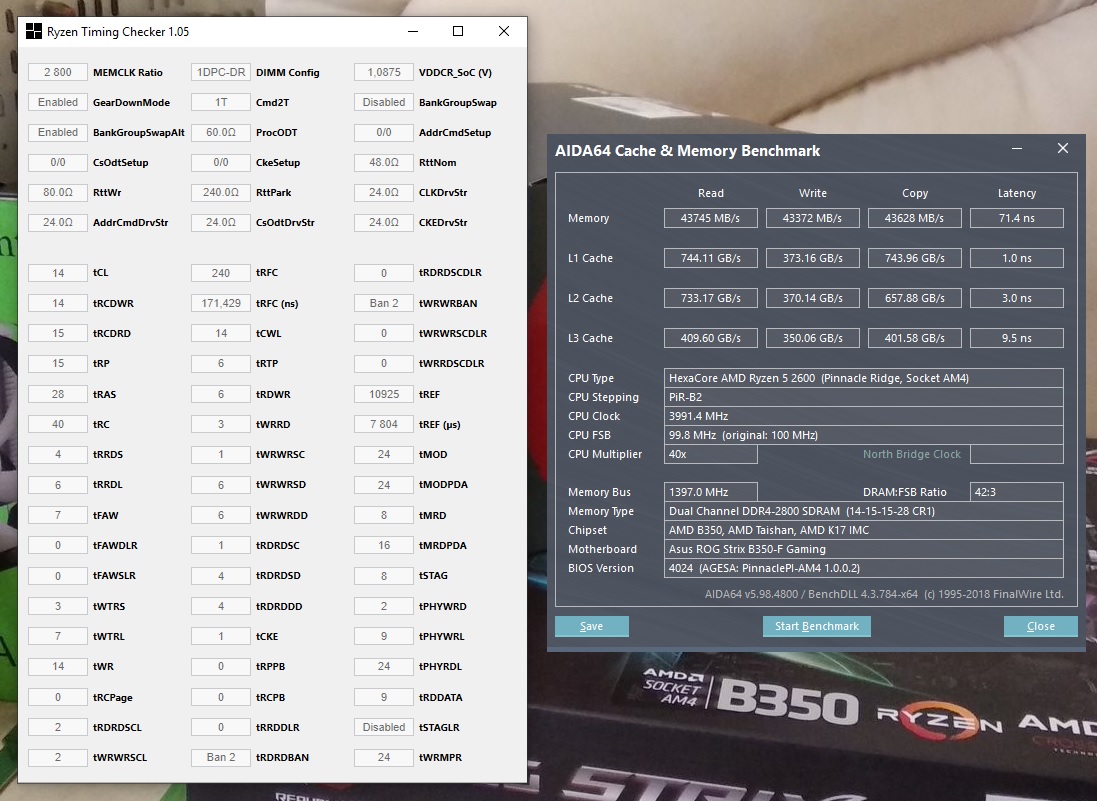Select the tRFC (ns) value 171,429
Image resolution: width=1097 pixels, height=801 pixels.
pyautogui.click(x=221, y=303)
